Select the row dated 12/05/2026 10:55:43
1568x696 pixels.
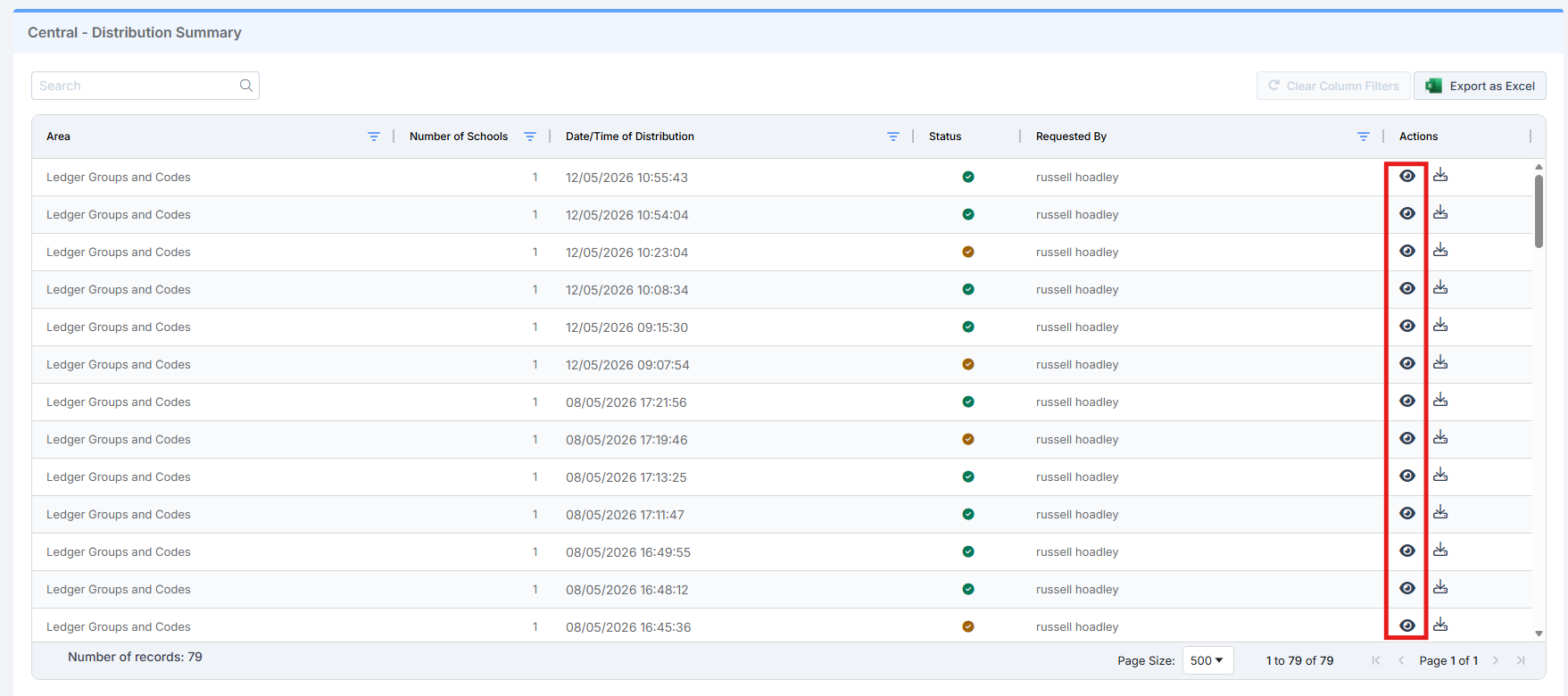click(x=782, y=177)
